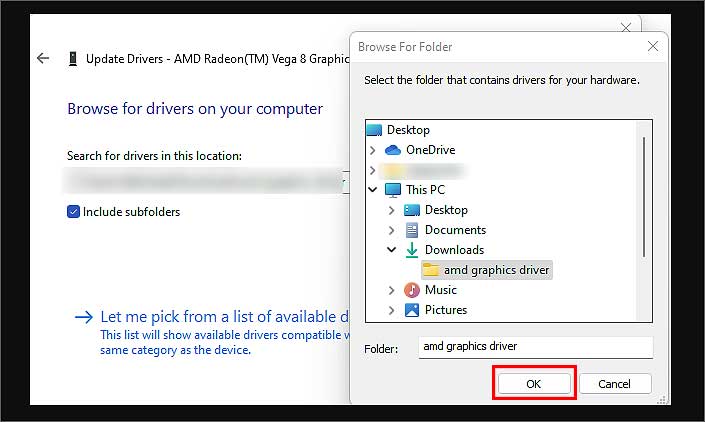Image resolution: width=705 pixels, height=422 pixels.
Task: Select the OneDrive cloud icon
Action: [393, 150]
